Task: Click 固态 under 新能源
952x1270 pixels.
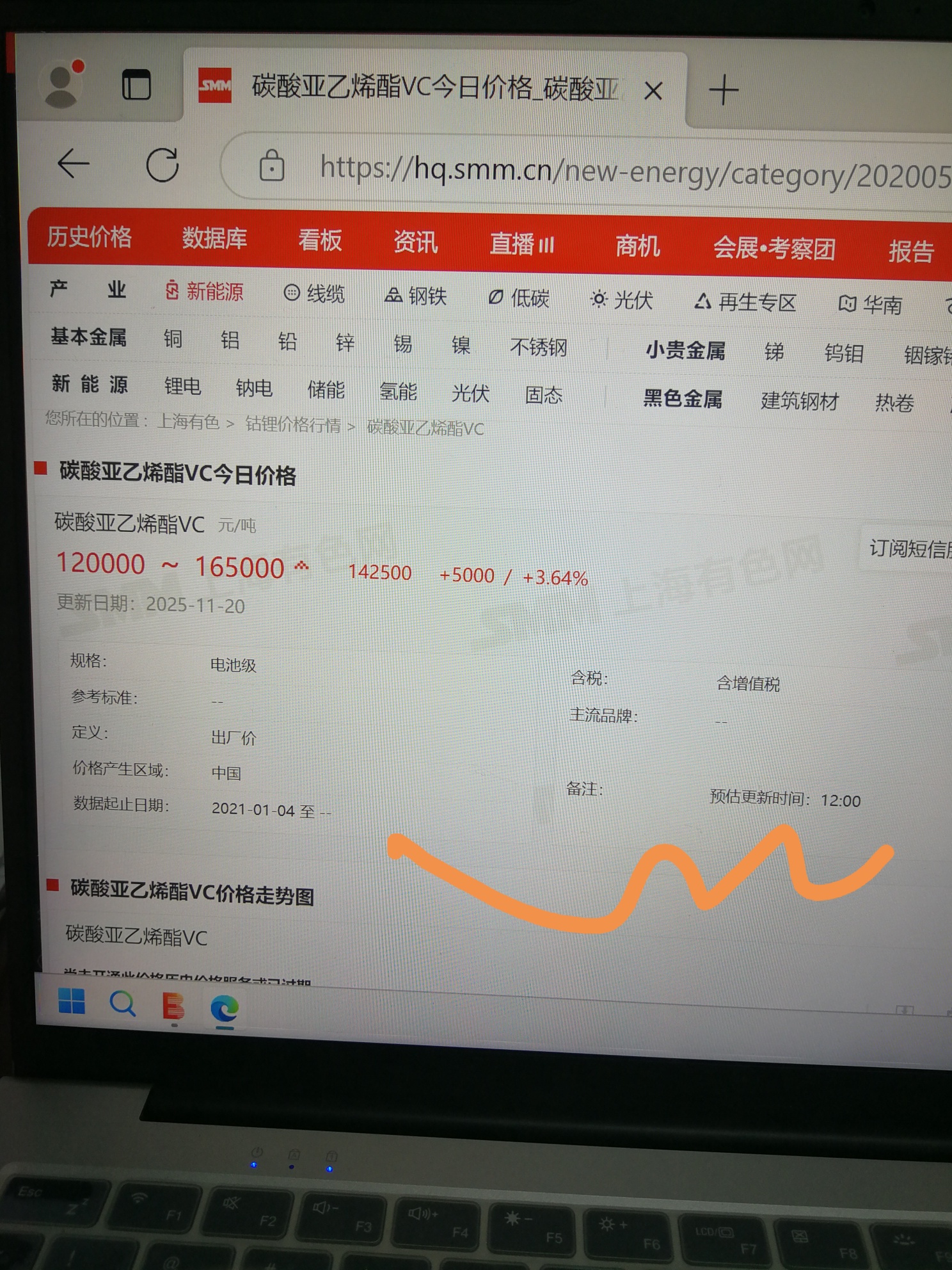Action: pyautogui.click(x=544, y=395)
